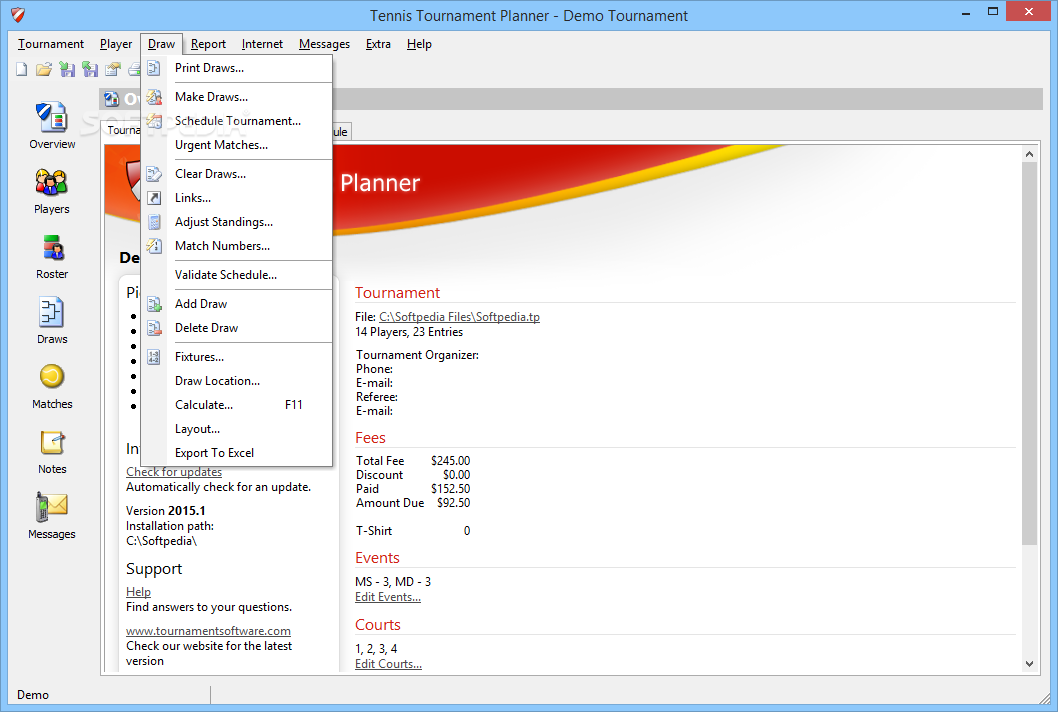Click the Tournament Organizer: label

(417, 355)
